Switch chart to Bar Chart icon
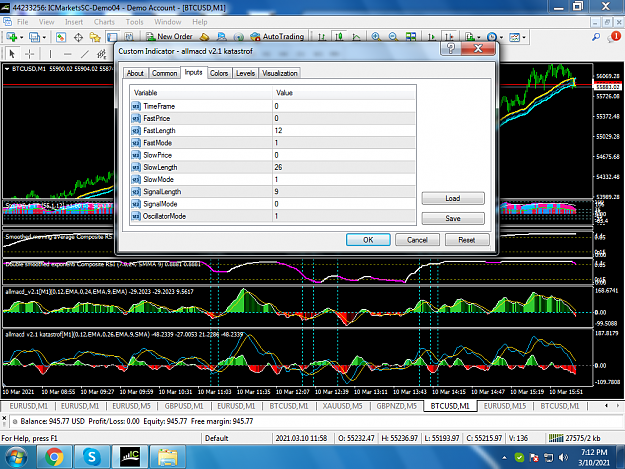The image size is (625, 469). [322, 37]
